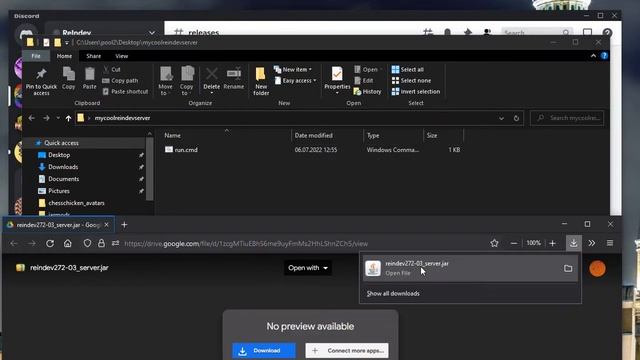Image resolution: width=640 pixels, height=360 pixels.
Task: Go up one folder level in Explorer
Action: point(68,118)
